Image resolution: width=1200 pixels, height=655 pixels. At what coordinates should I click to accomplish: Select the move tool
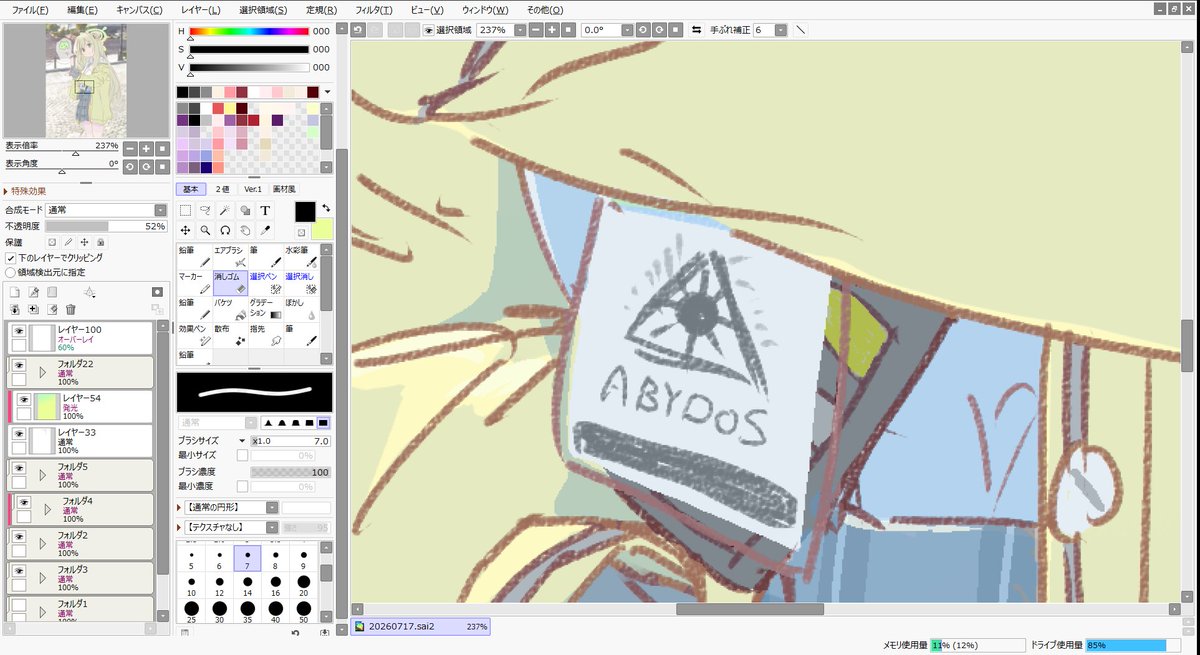click(186, 229)
